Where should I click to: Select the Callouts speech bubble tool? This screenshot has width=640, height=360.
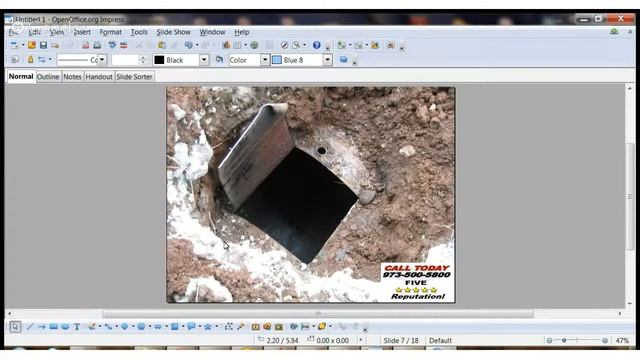click(191, 327)
